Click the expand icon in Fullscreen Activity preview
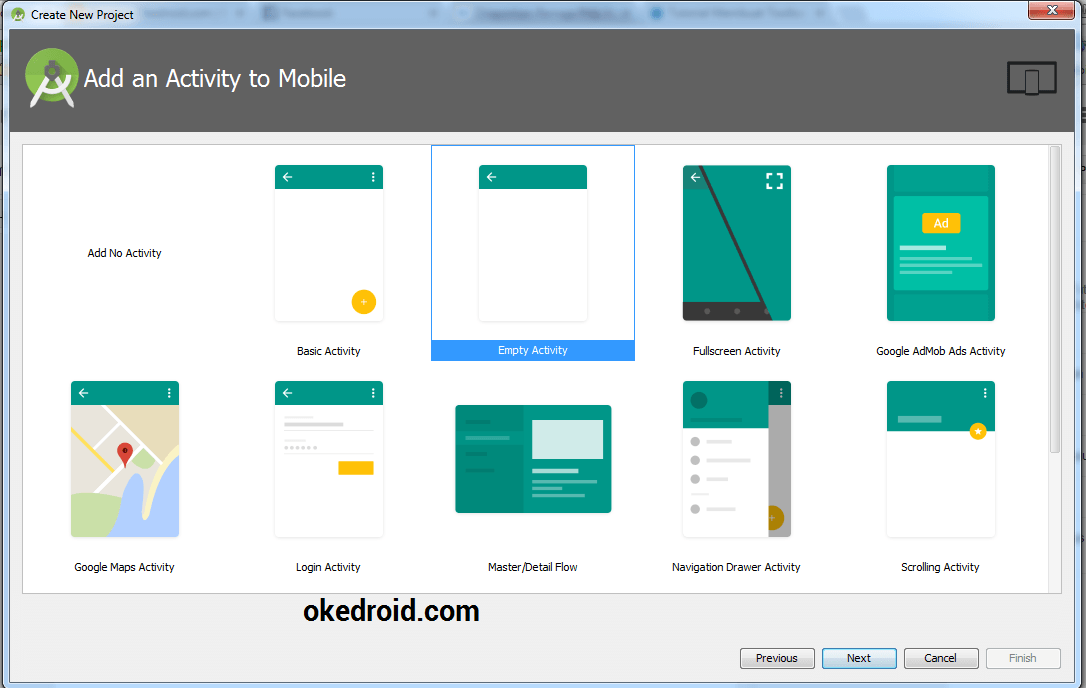 click(773, 181)
